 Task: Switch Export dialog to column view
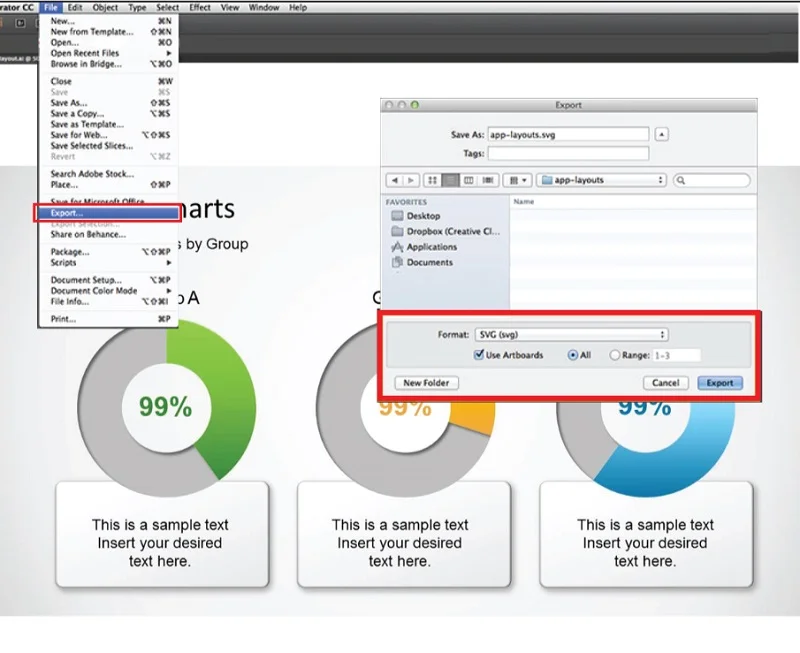[x=468, y=180]
